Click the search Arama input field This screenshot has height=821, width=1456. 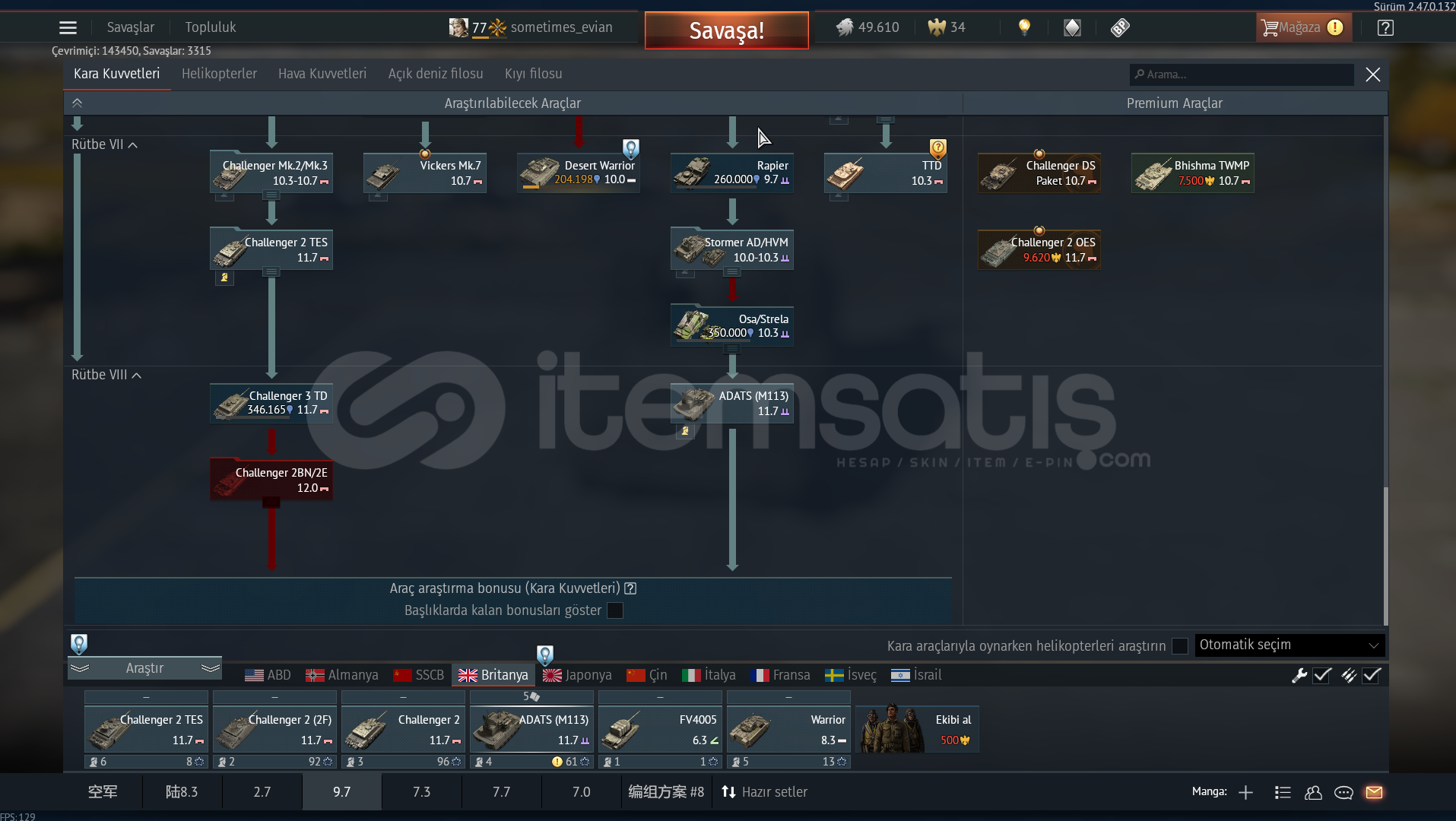tap(1241, 74)
